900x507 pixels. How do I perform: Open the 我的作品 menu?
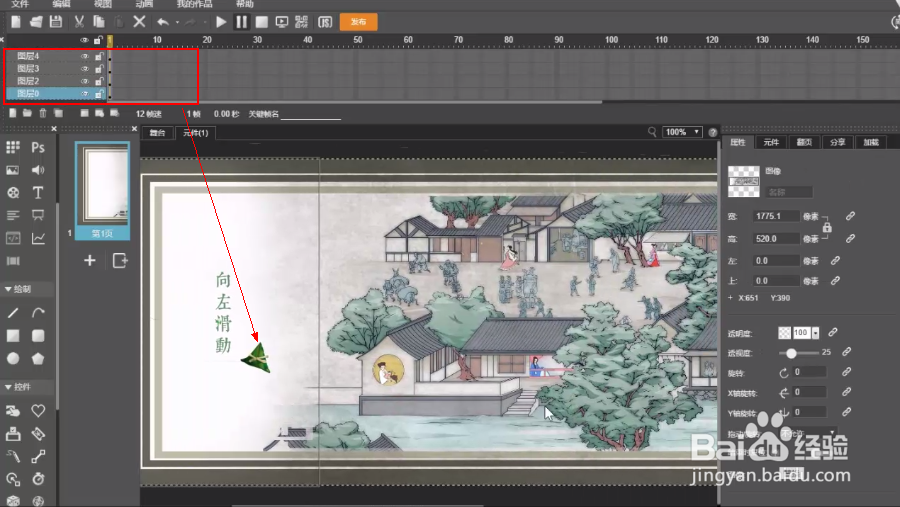click(194, 4)
